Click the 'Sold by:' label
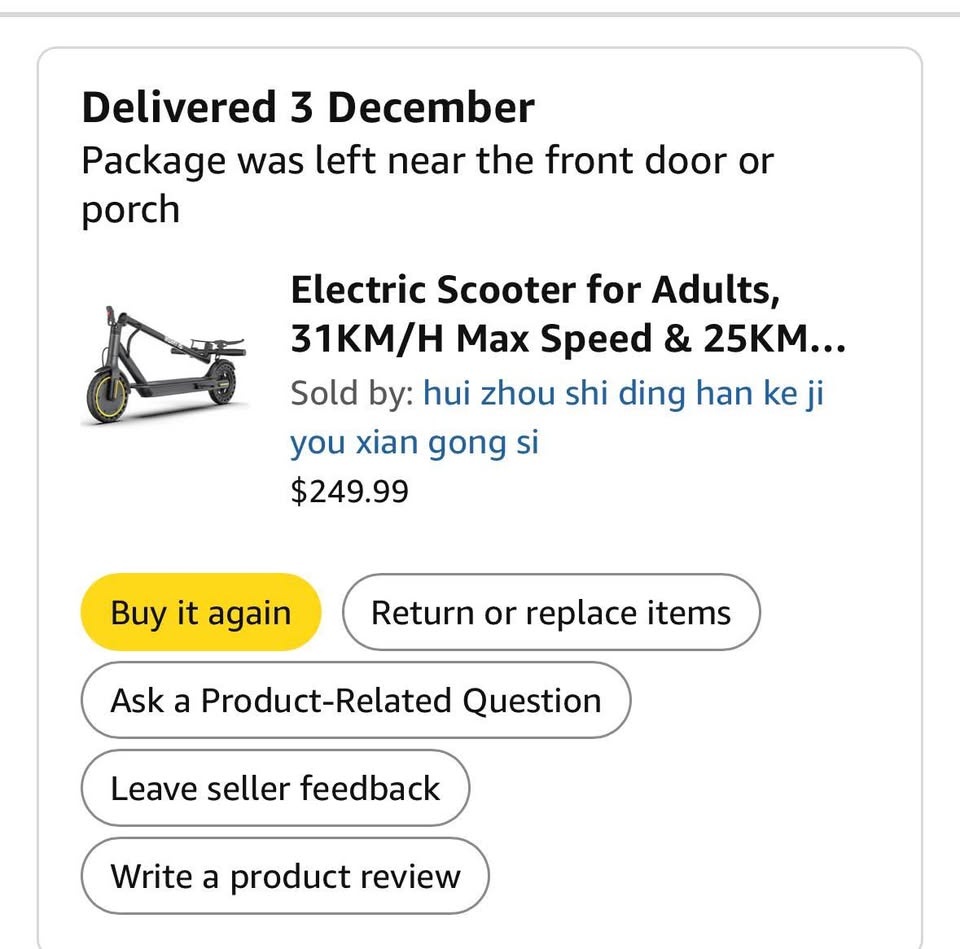The image size is (960, 949). pyautogui.click(x=351, y=393)
